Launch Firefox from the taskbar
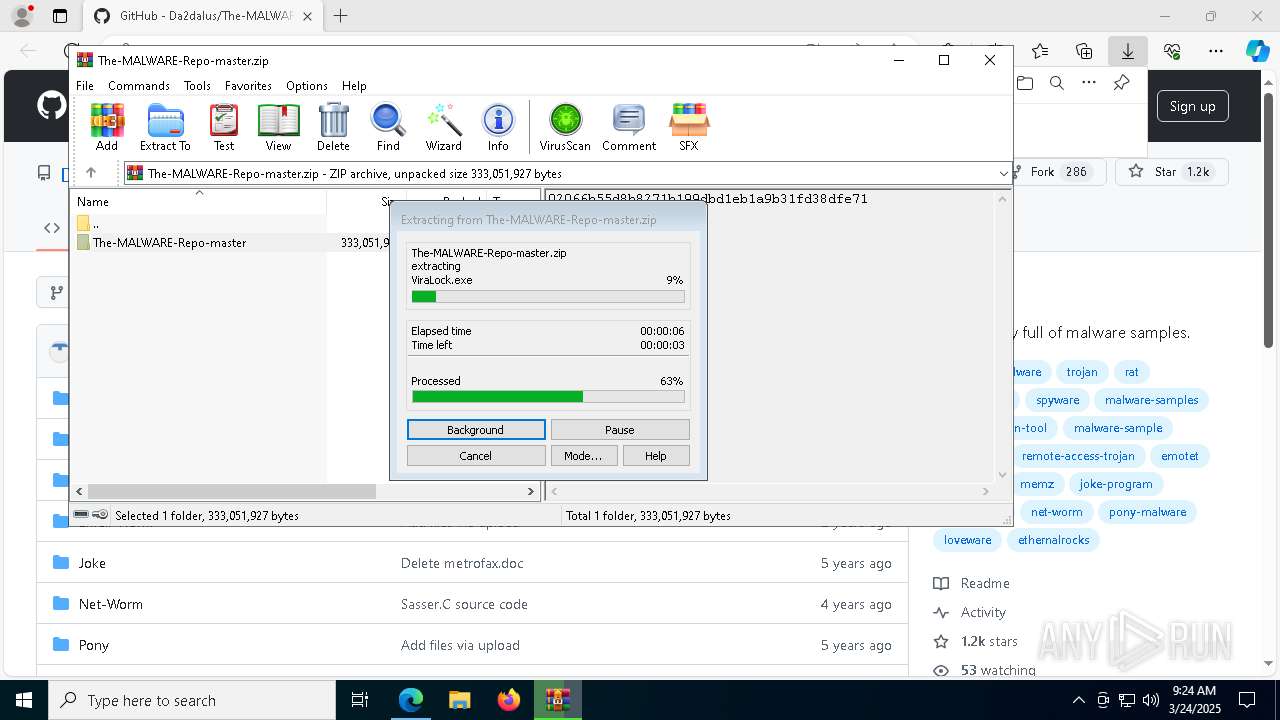 509,700
